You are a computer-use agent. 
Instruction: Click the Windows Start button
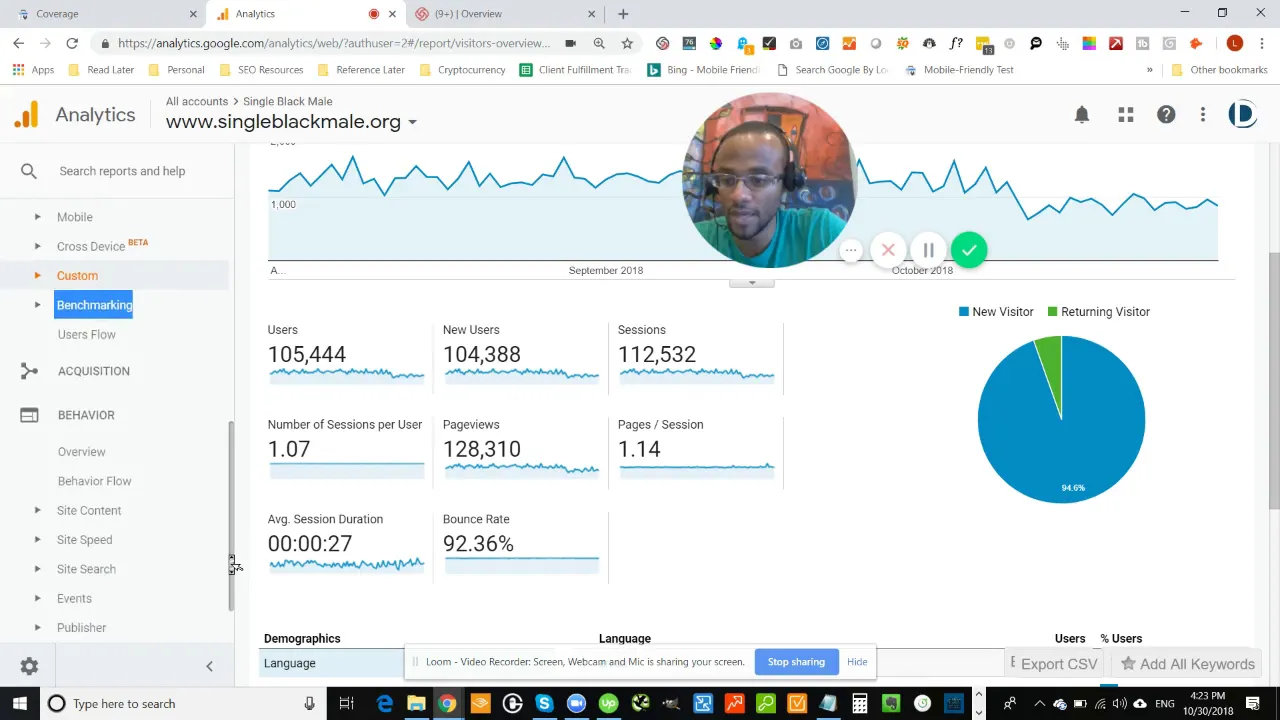tap(19, 704)
